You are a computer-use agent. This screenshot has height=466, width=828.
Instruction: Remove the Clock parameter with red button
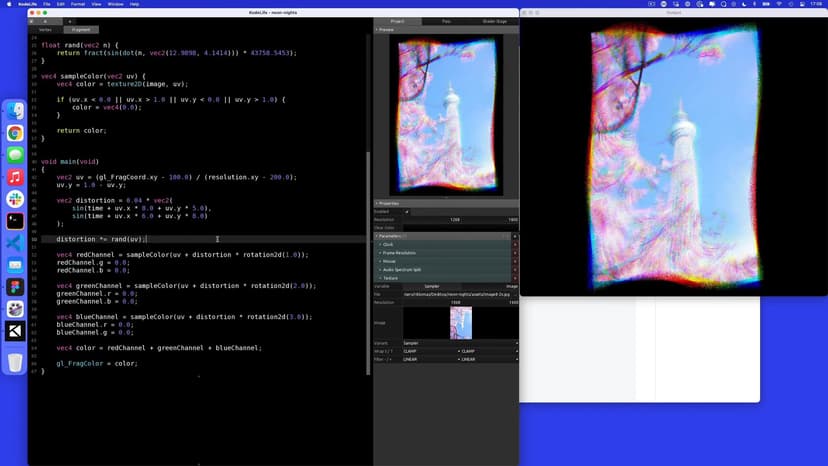pyautogui.click(x=515, y=244)
